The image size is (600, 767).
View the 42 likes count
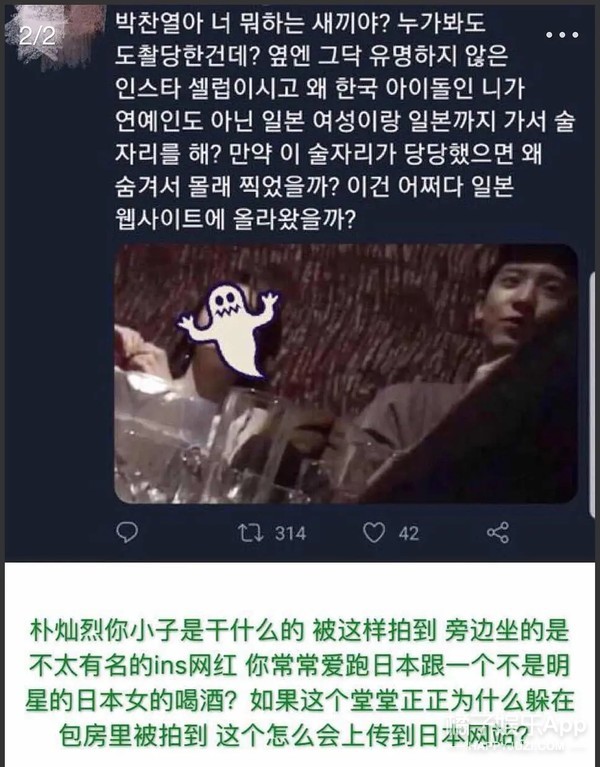pyautogui.click(x=409, y=534)
